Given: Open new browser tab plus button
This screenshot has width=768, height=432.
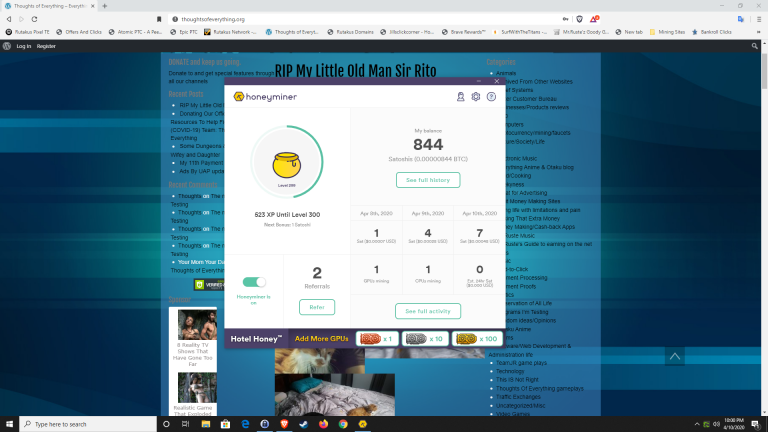Looking at the screenshot, I should (104, 6).
